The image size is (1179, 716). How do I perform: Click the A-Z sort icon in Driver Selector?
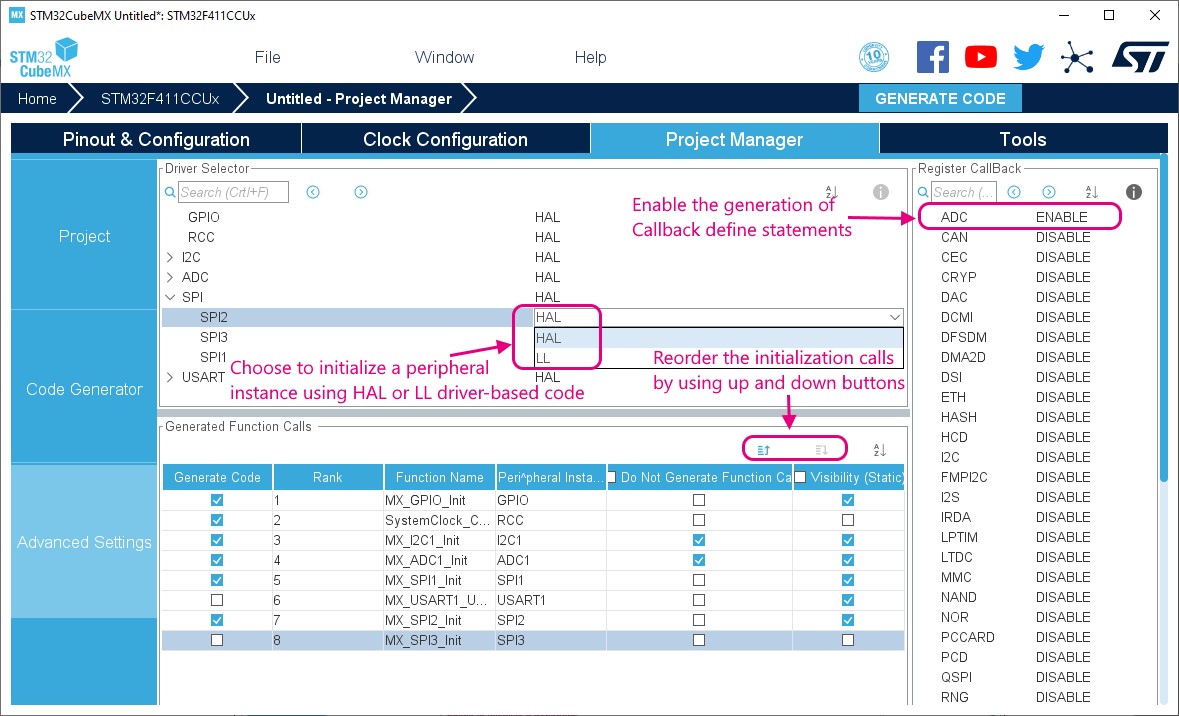coord(832,193)
